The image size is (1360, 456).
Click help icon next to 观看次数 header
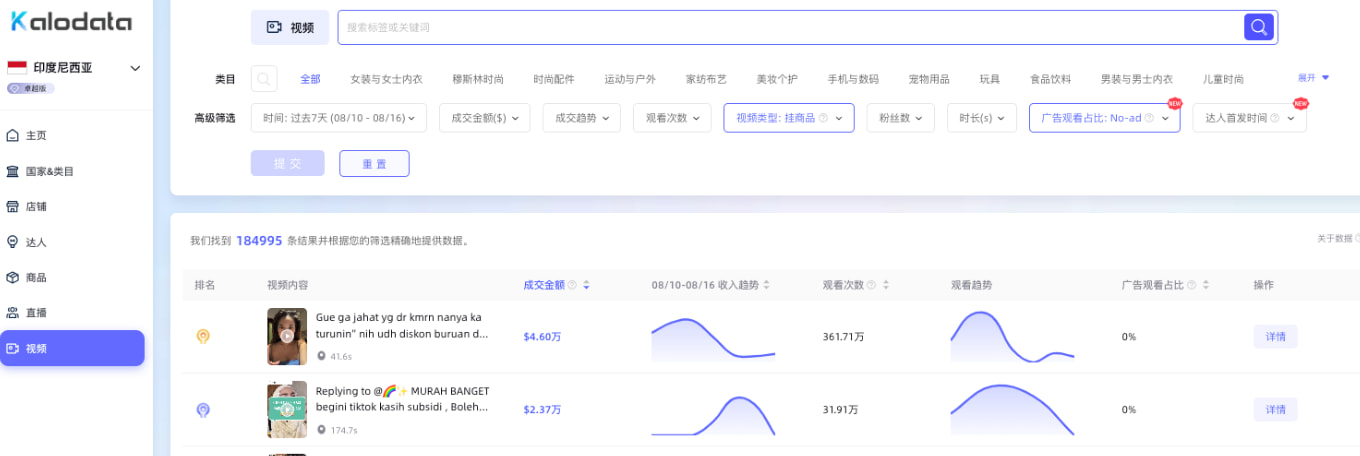(x=871, y=285)
